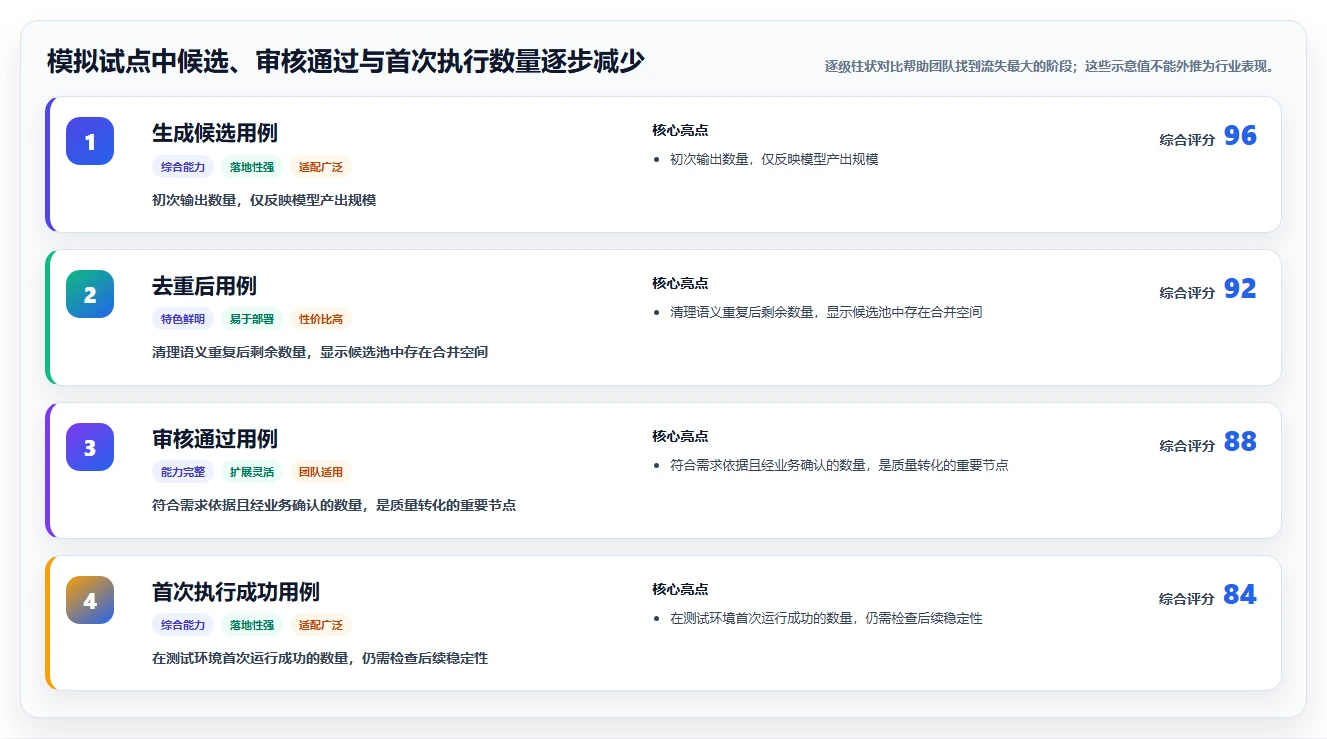
Task: Click bullet 清理语义重复后剩余数量 under 核心亮点
Action: click(x=826, y=312)
